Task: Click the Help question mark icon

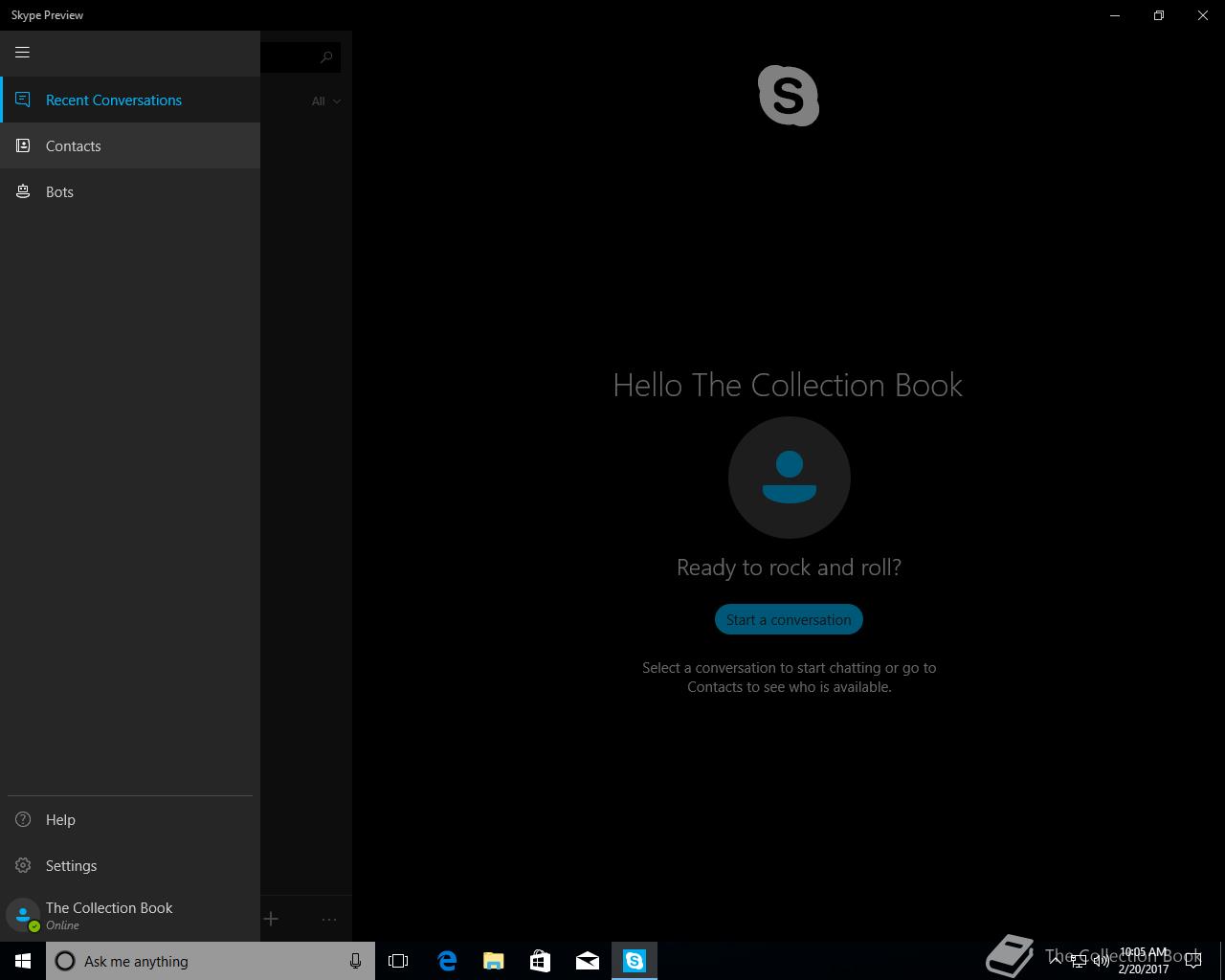Action: tap(23, 819)
